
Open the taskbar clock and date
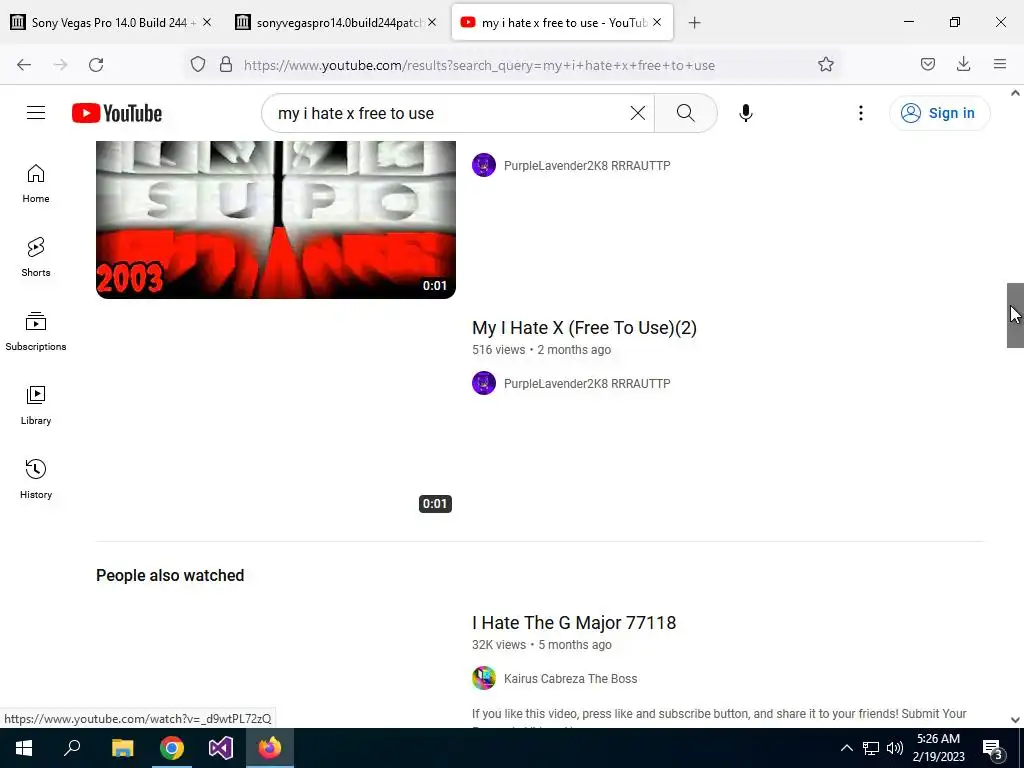coord(938,748)
